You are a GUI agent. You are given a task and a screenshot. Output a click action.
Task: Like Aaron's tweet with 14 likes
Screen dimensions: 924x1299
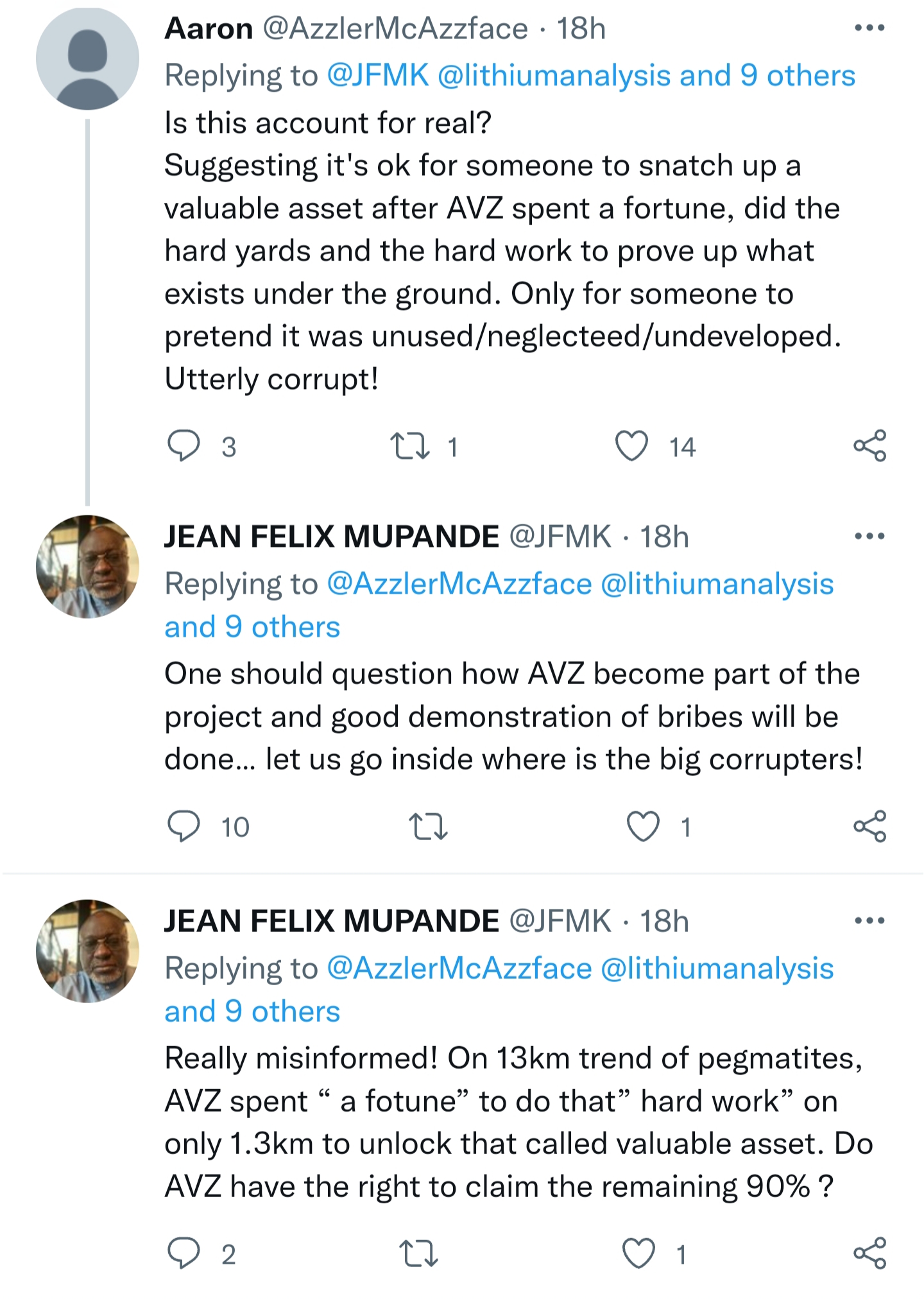coord(632,446)
